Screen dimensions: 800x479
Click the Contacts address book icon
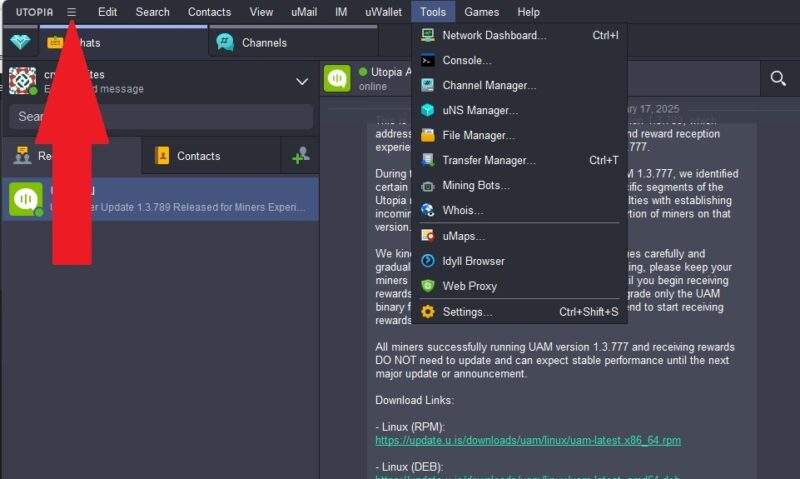[x=162, y=156]
